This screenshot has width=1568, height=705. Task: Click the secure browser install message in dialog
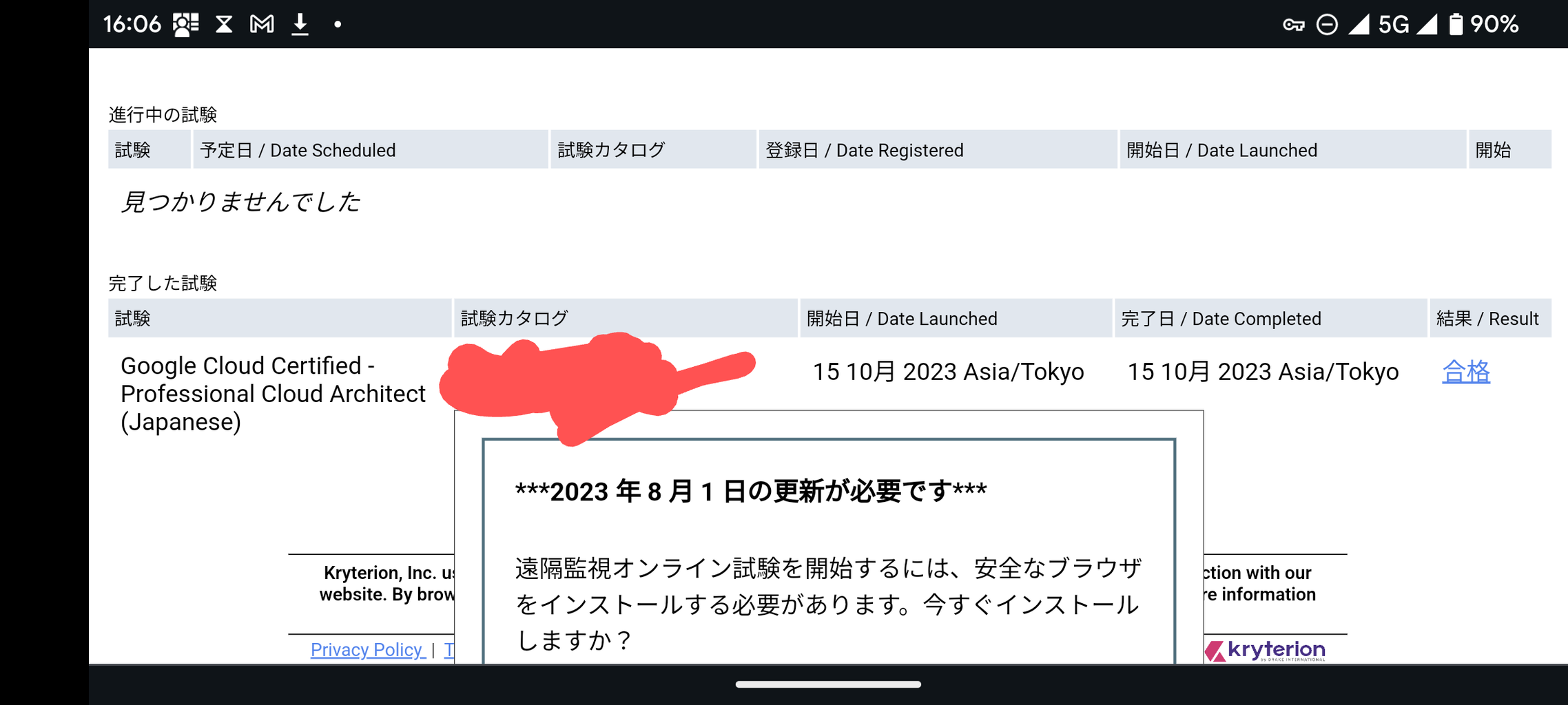click(828, 604)
